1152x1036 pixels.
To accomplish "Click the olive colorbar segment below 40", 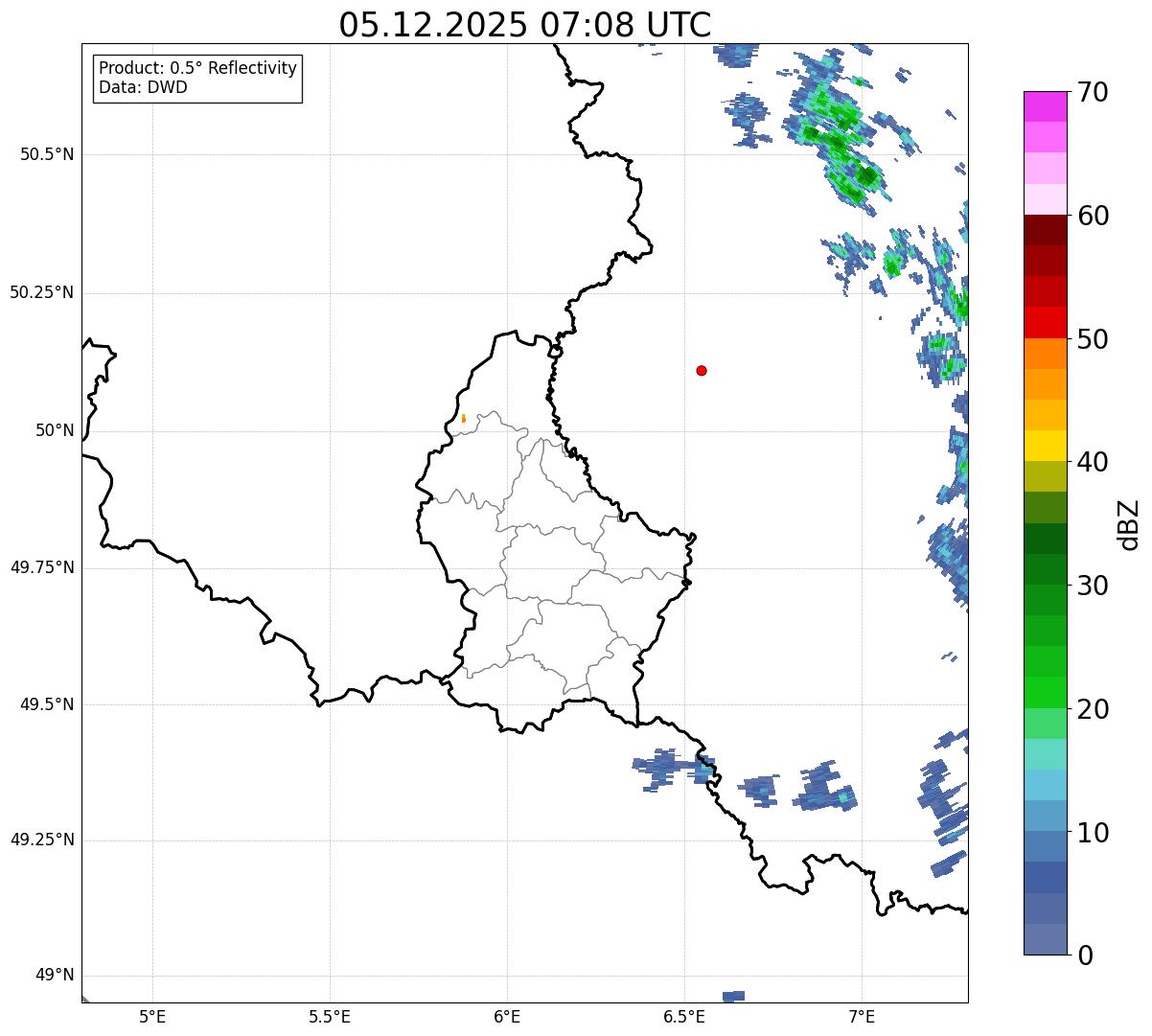I will pyautogui.click(x=1045, y=476).
